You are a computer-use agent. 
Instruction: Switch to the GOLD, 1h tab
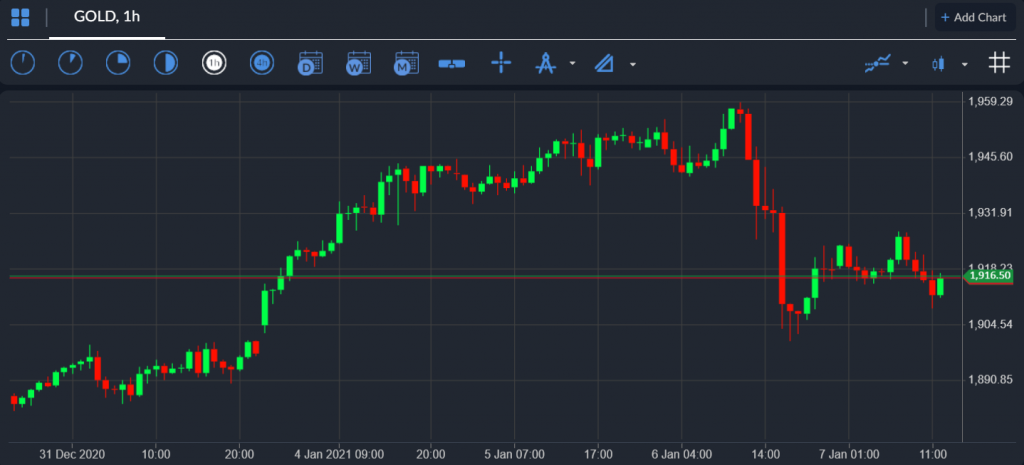[107, 17]
